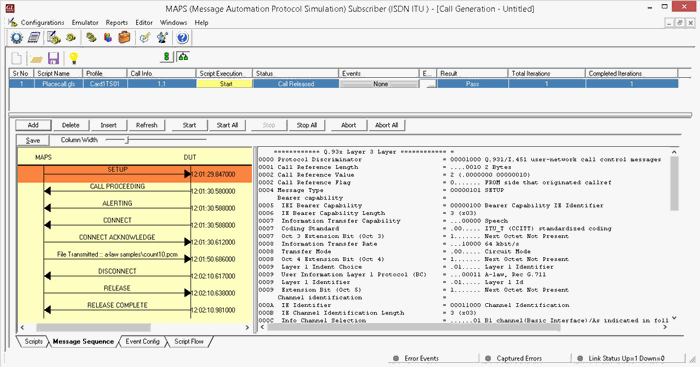Click the Script Name column header
This screenshot has width=700, height=367.
click(58, 73)
